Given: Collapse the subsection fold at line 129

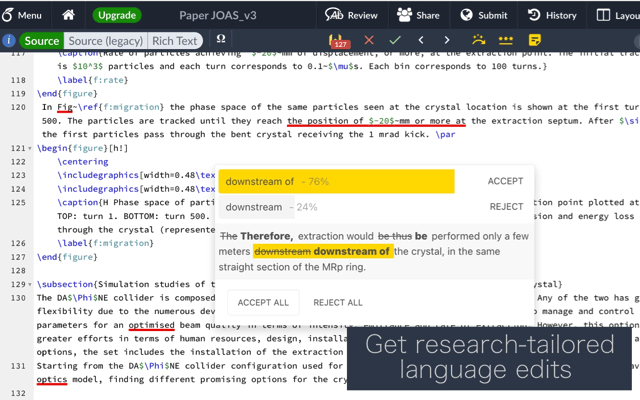Looking at the screenshot, I should 31,283.
